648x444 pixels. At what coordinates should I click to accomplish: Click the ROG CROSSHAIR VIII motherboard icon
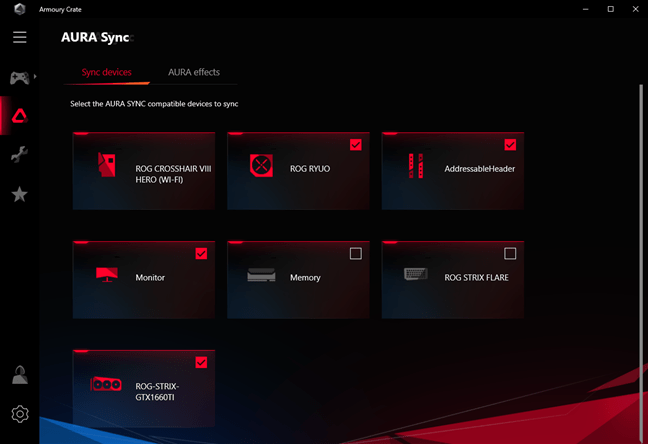click(107, 165)
